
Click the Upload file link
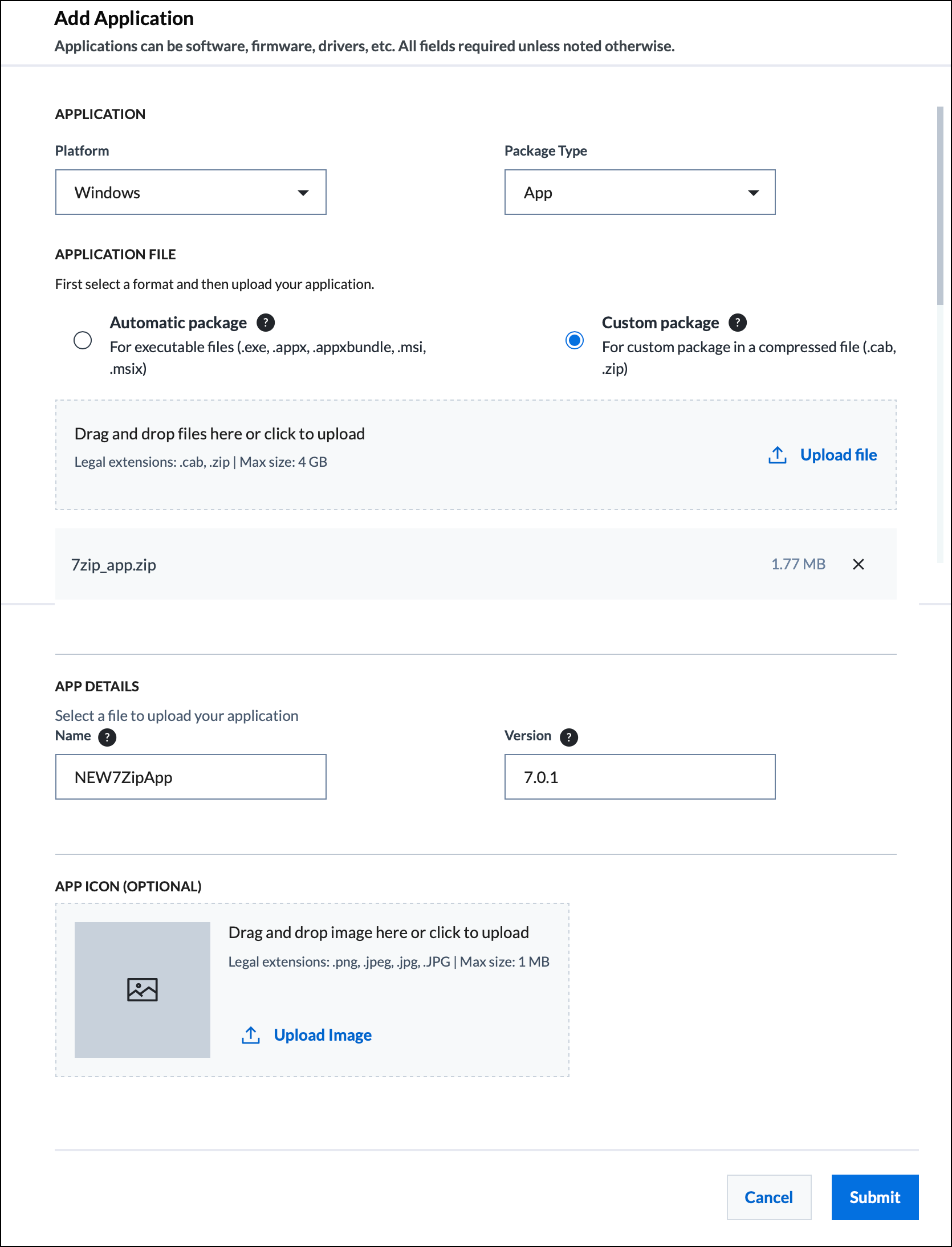839,455
